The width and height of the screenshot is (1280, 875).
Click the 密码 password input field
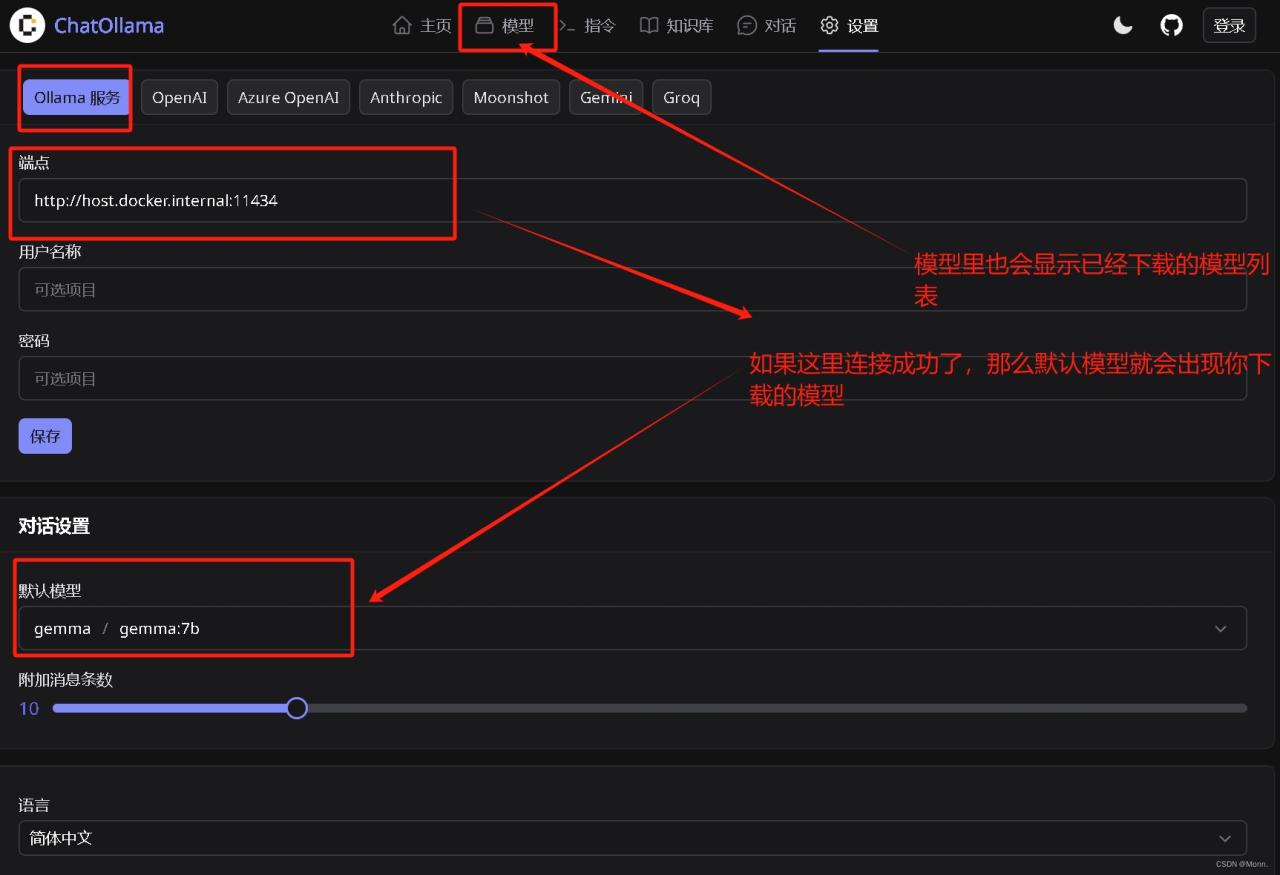(633, 378)
